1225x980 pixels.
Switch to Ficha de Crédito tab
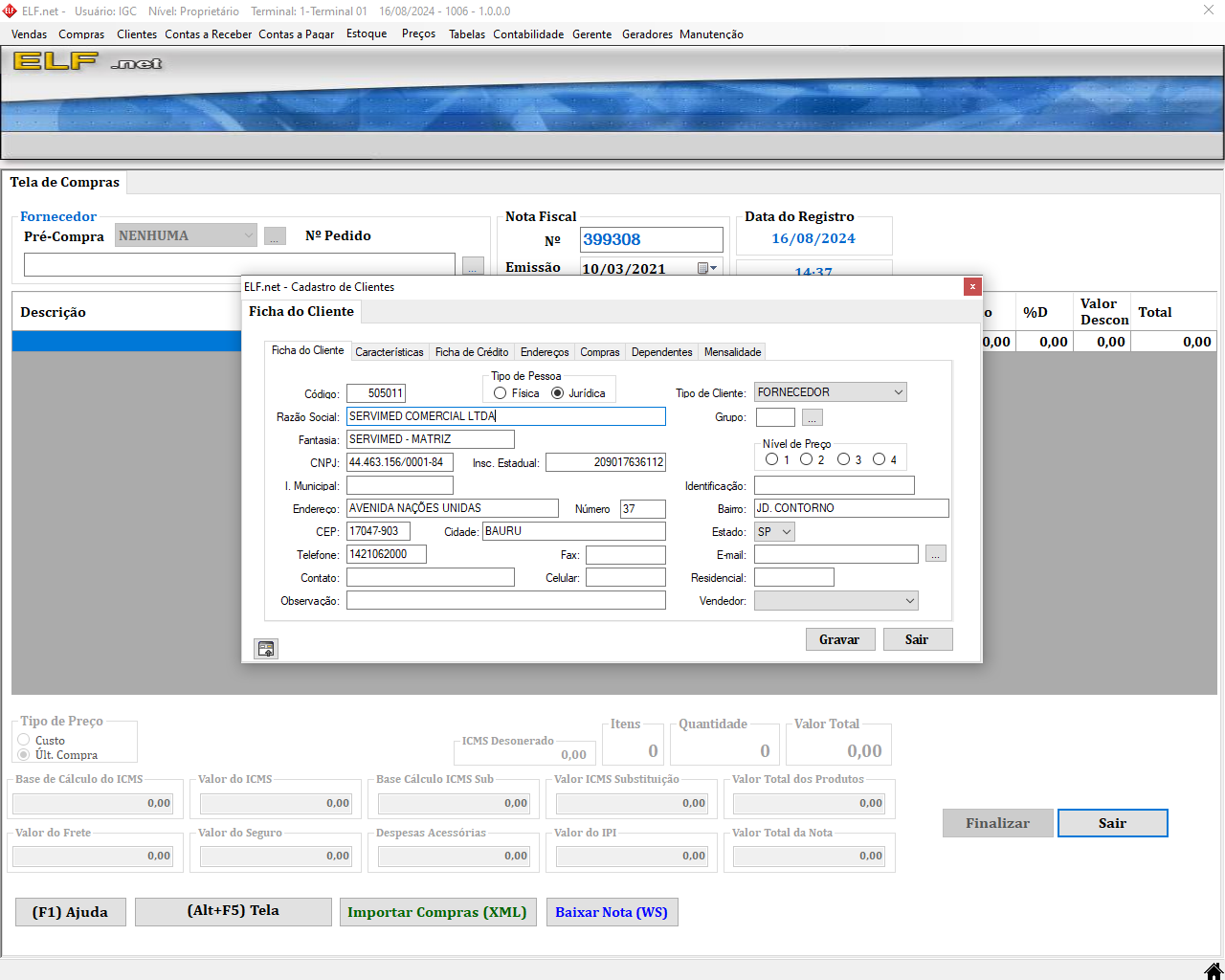click(x=472, y=352)
